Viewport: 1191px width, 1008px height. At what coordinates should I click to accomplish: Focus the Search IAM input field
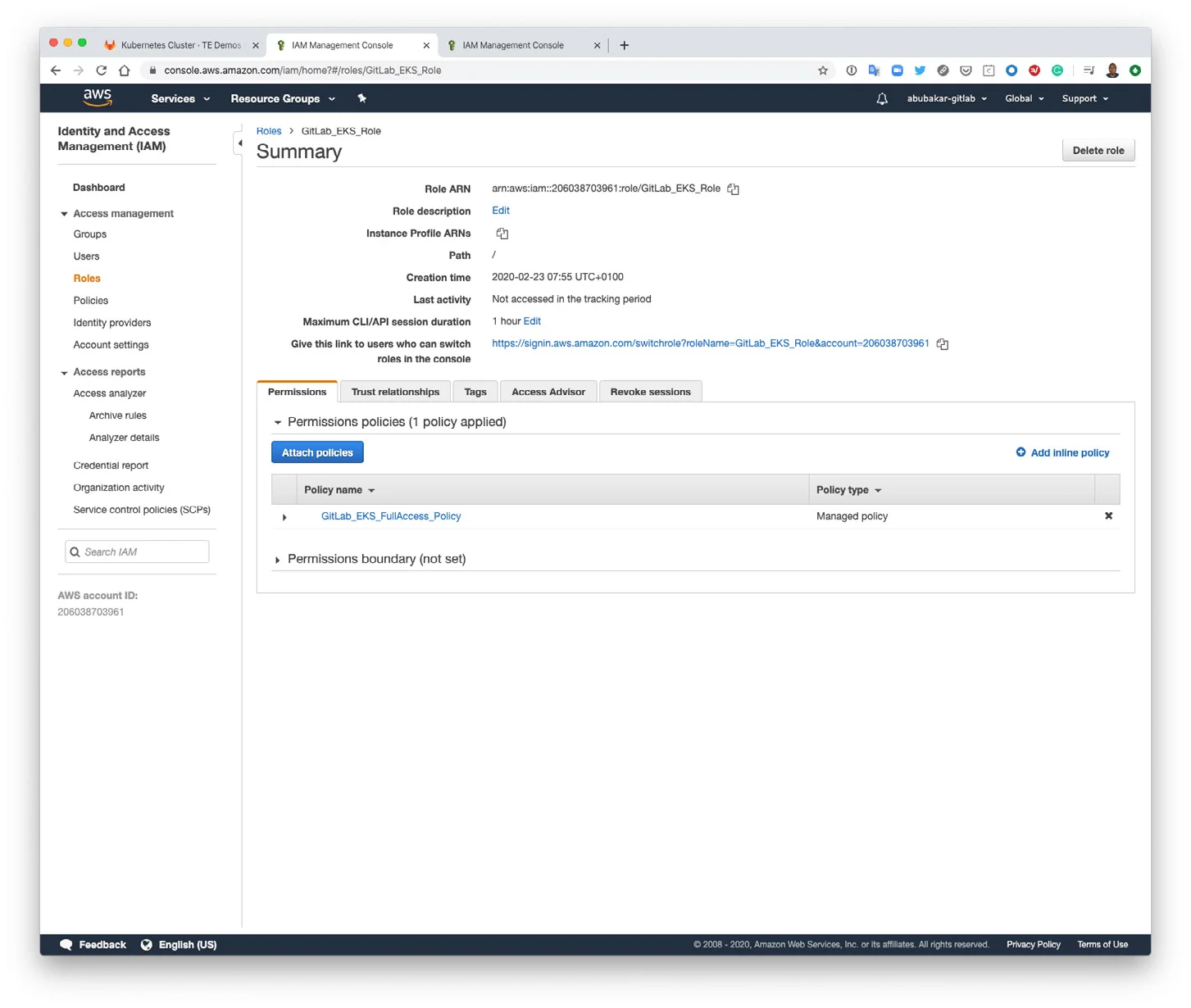pyautogui.click(x=143, y=552)
